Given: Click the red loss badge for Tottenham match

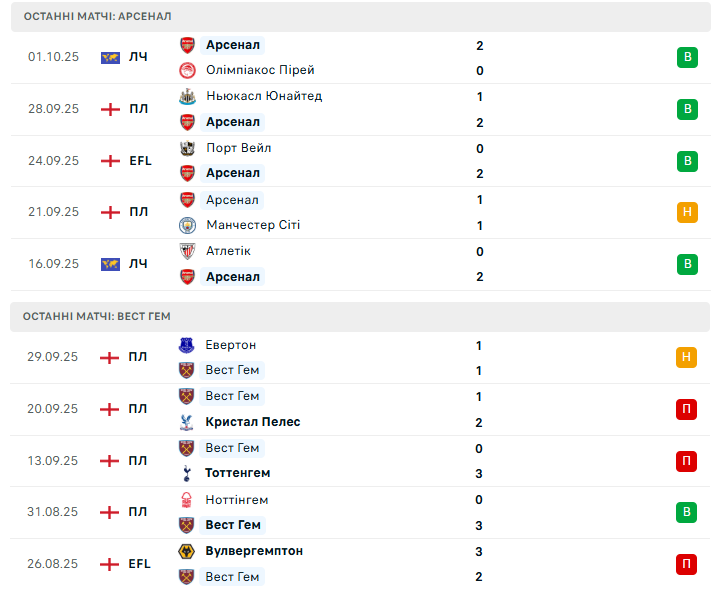Looking at the screenshot, I should [x=687, y=461].
